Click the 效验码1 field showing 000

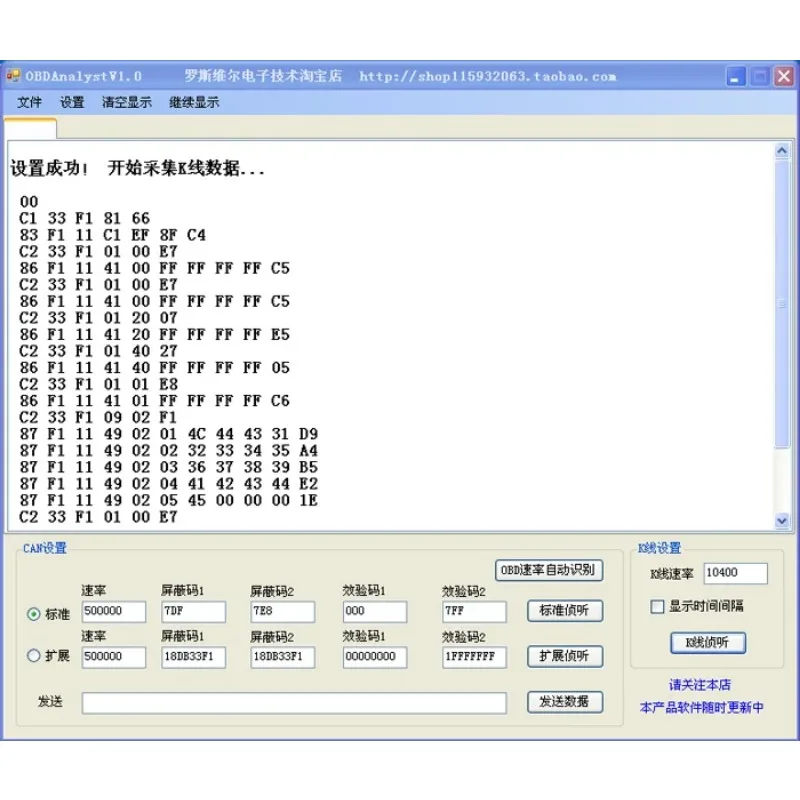375,611
